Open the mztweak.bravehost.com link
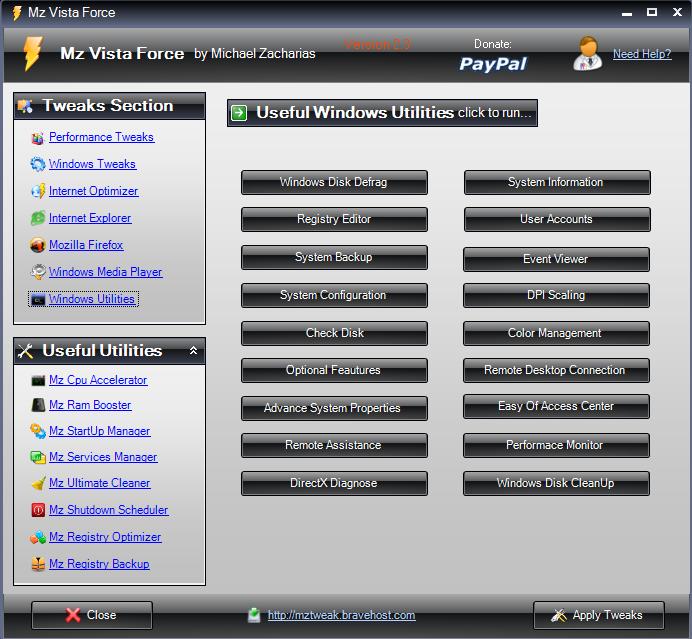 pos(341,615)
